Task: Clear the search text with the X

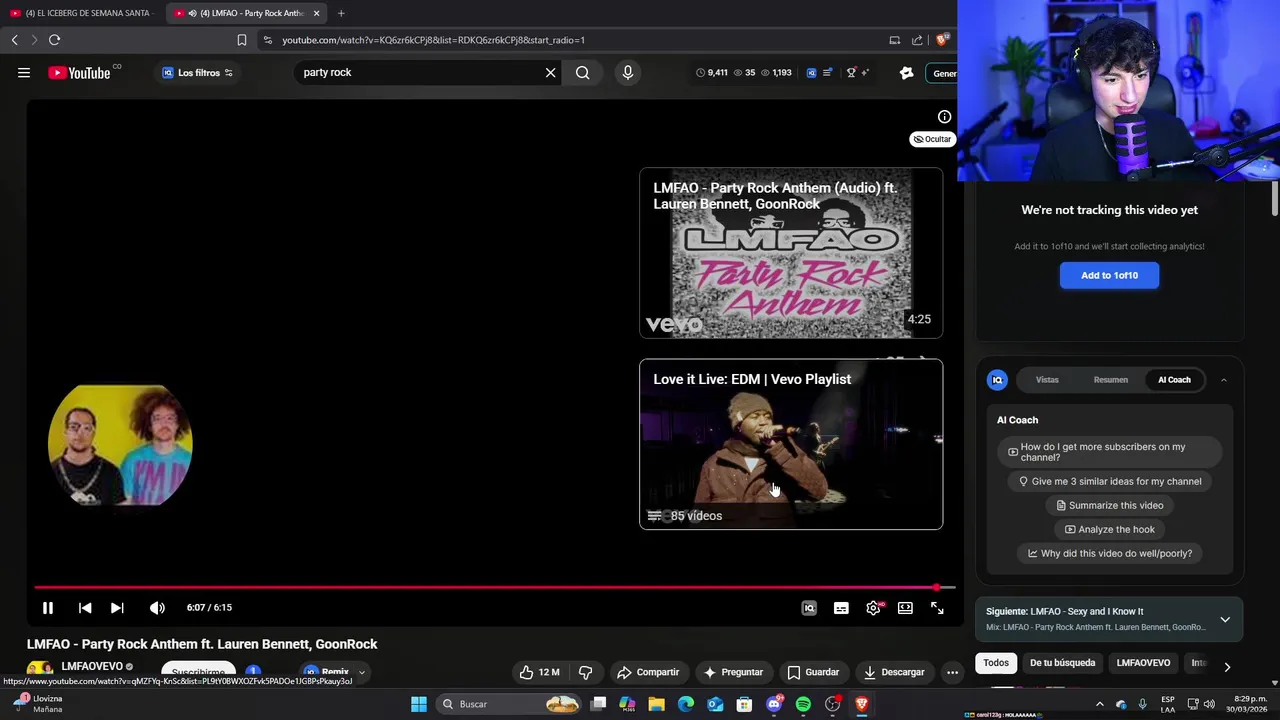Action: tap(550, 72)
